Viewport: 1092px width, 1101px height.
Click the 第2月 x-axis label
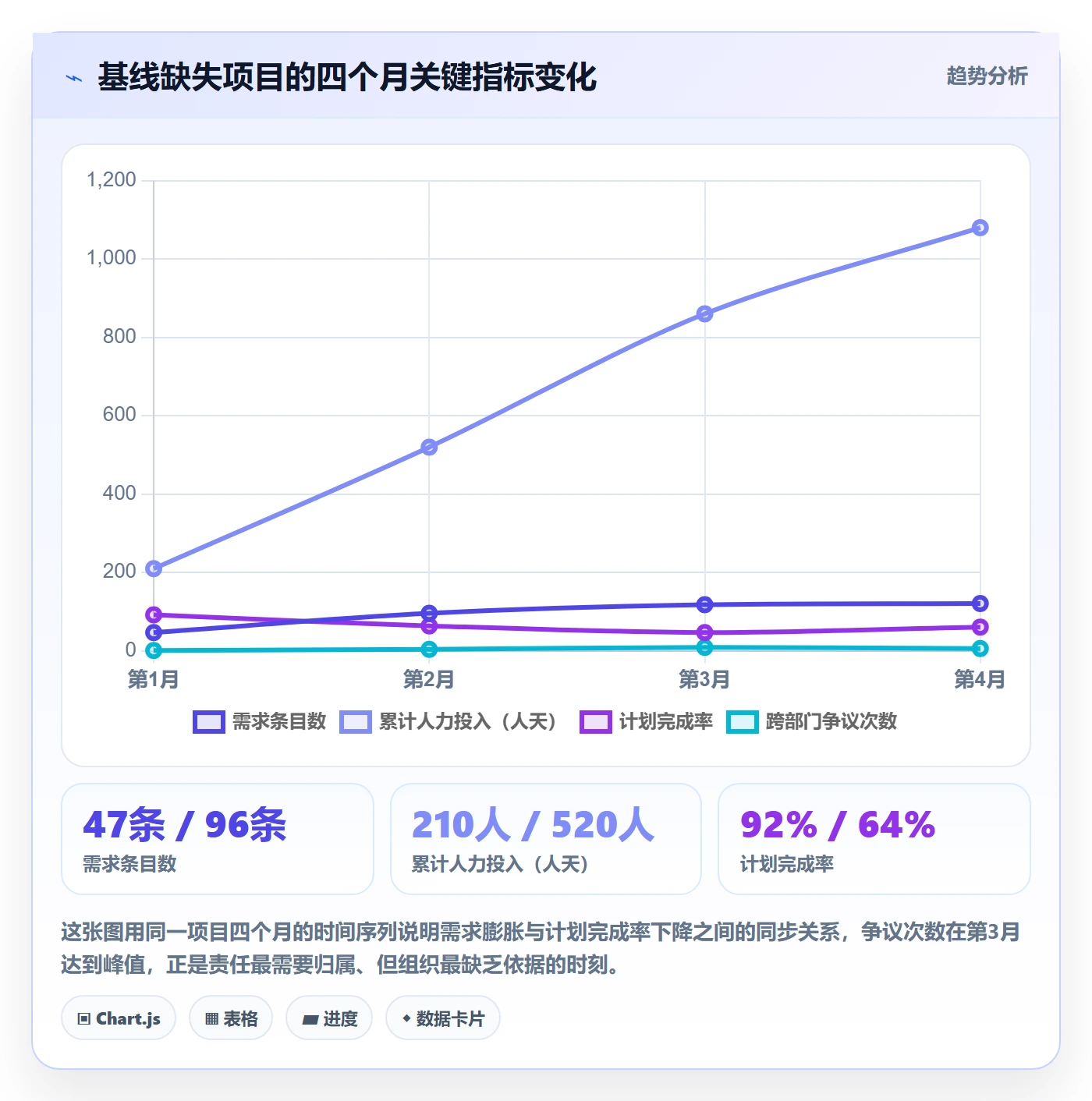click(429, 679)
